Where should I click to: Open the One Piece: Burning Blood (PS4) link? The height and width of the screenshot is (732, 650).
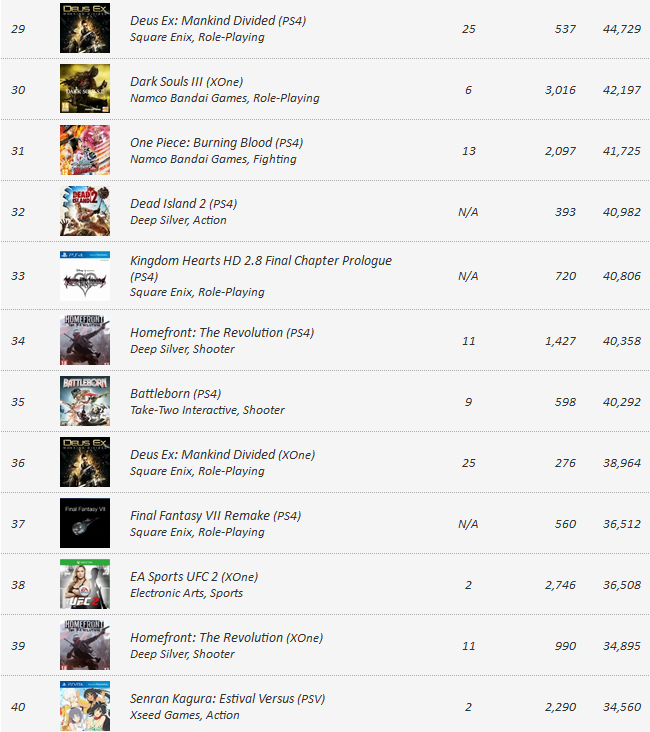[x=216, y=143]
